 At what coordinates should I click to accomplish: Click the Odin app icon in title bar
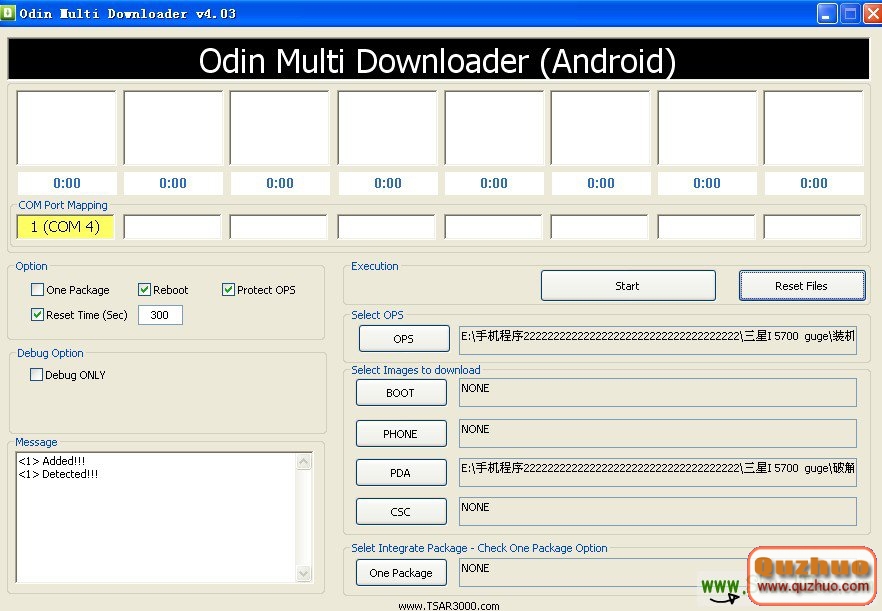tap(8, 12)
